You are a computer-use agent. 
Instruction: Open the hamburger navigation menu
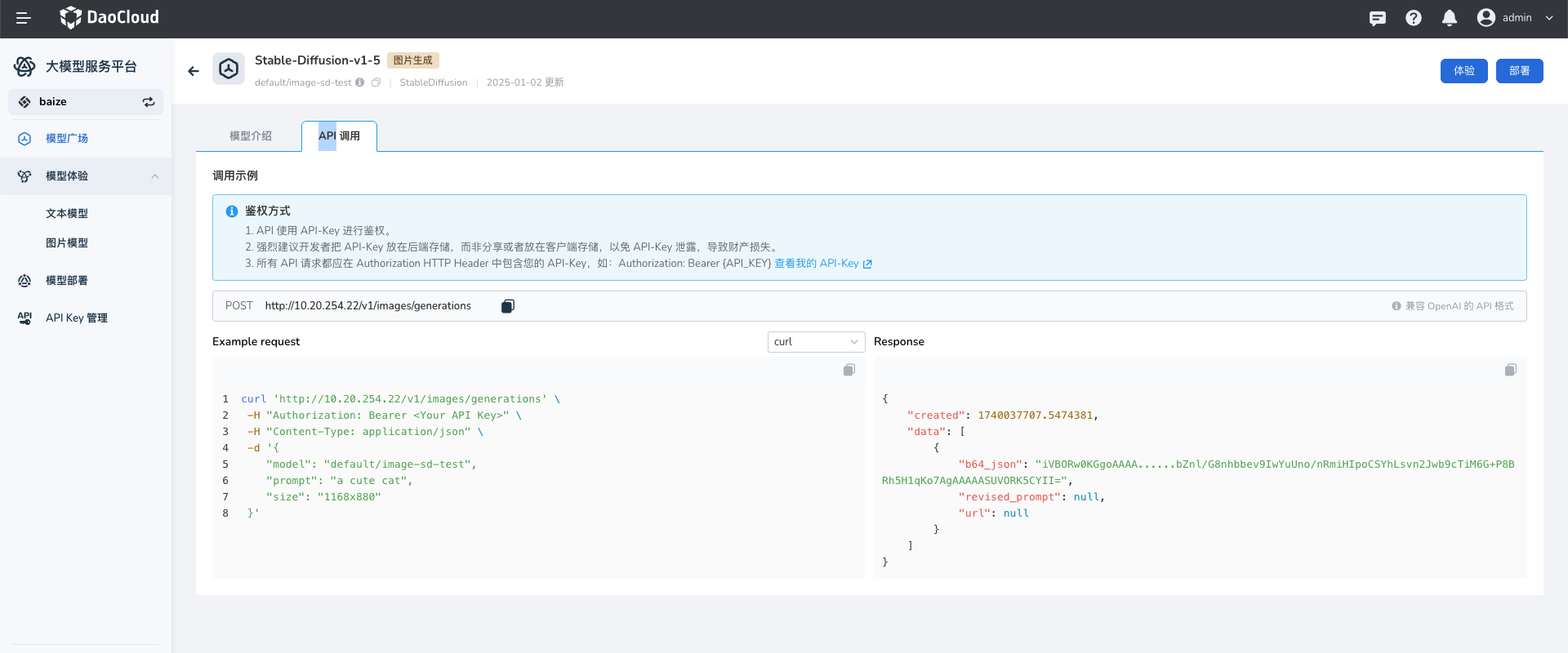pos(23,18)
